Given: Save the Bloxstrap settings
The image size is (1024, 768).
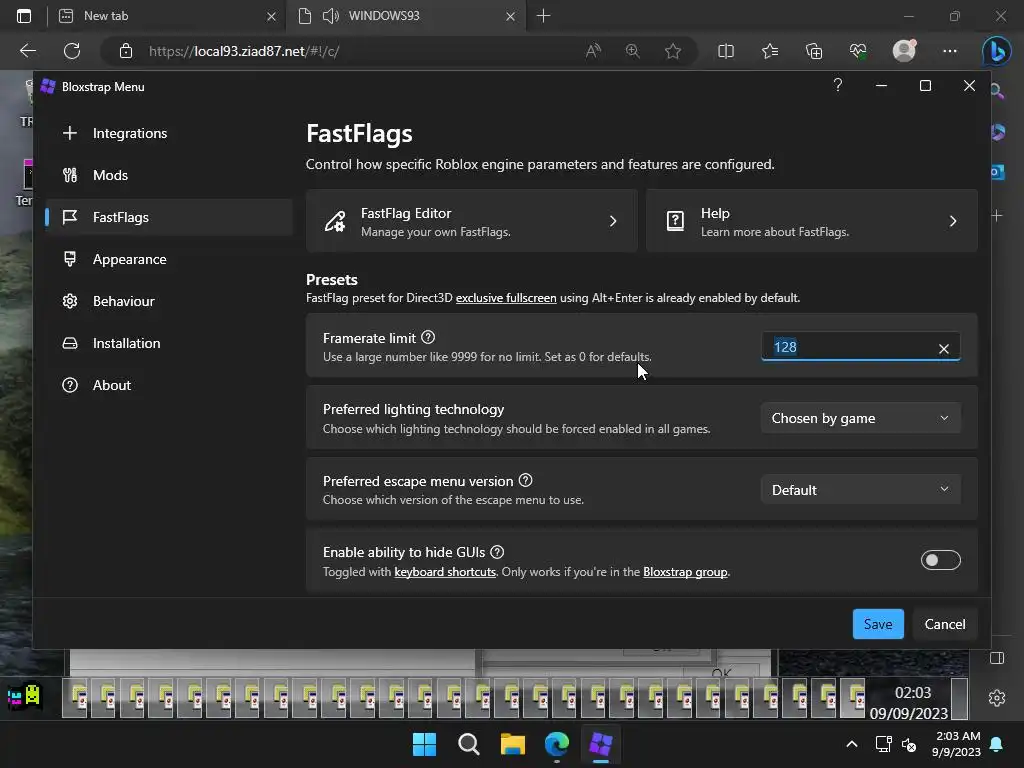Looking at the screenshot, I should click(878, 624).
